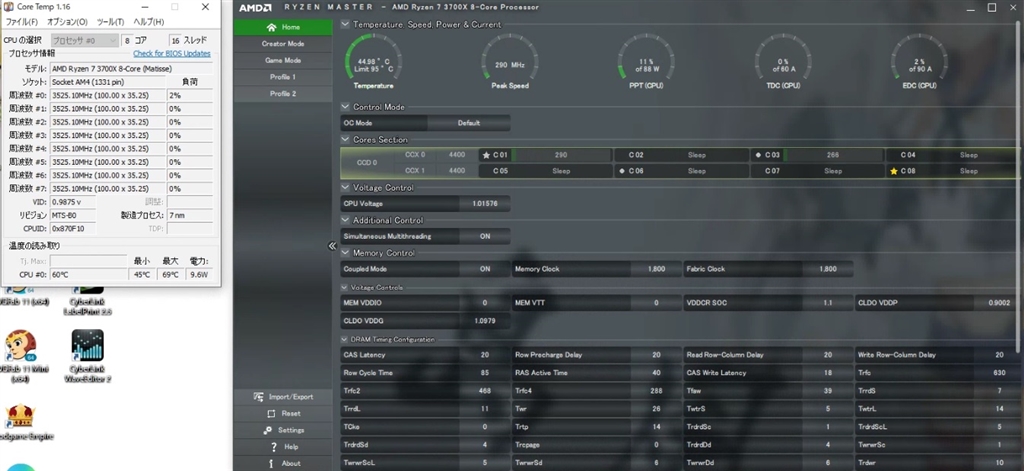The image size is (1024, 471).
Task: Click the star icon beside core C 01
Action: pyautogui.click(x=485, y=155)
